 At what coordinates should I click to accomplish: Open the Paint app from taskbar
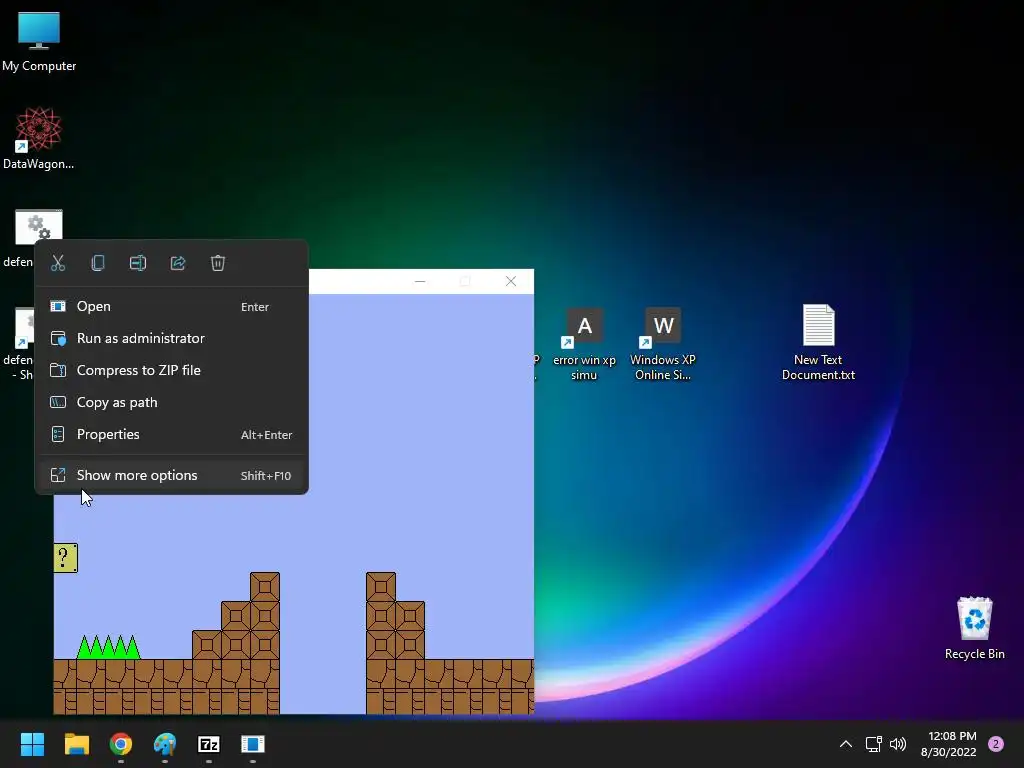165,744
